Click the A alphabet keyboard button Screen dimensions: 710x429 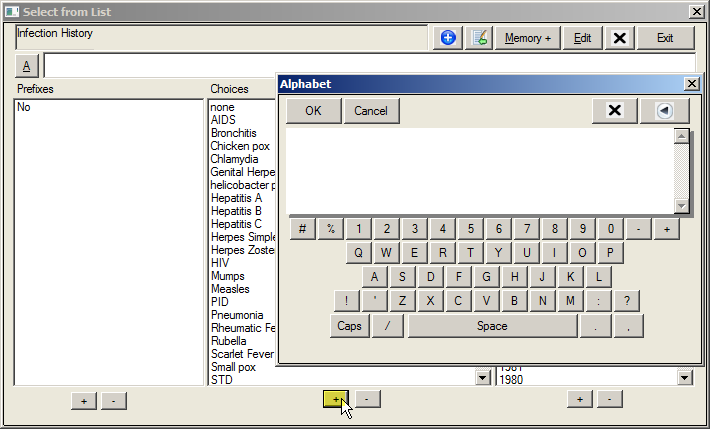point(27,67)
